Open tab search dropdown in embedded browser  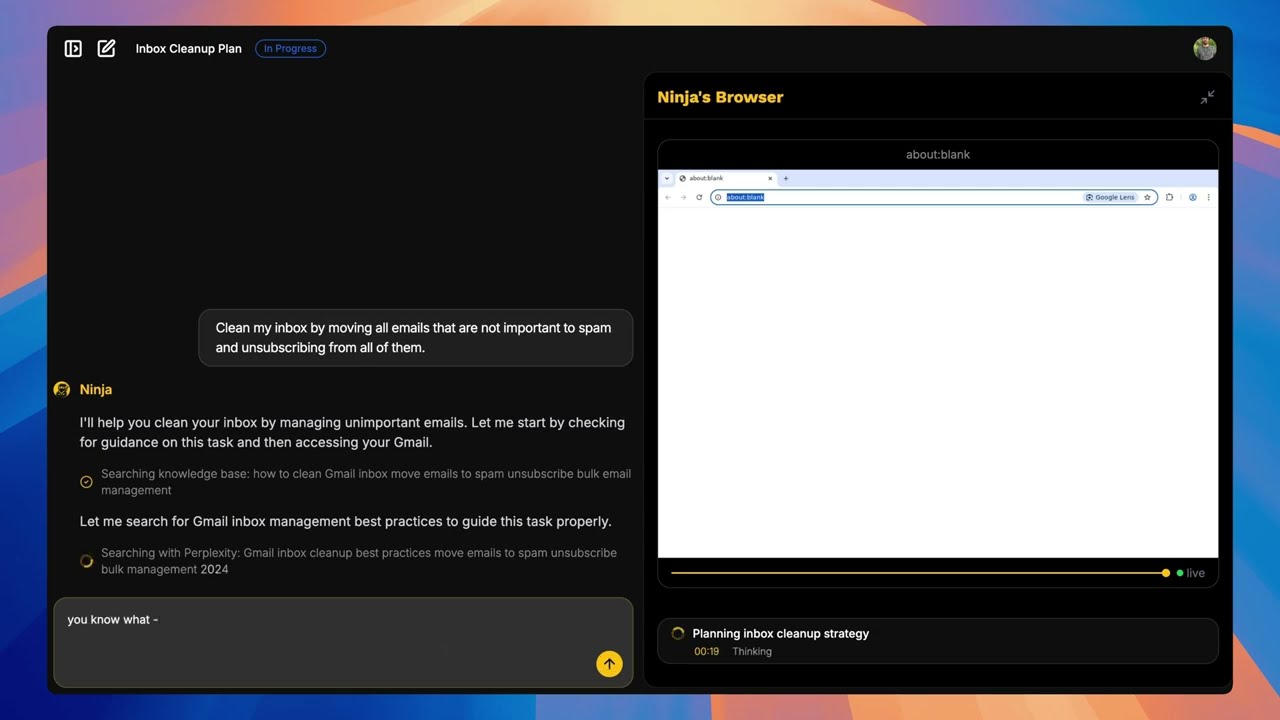tap(667, 178)
